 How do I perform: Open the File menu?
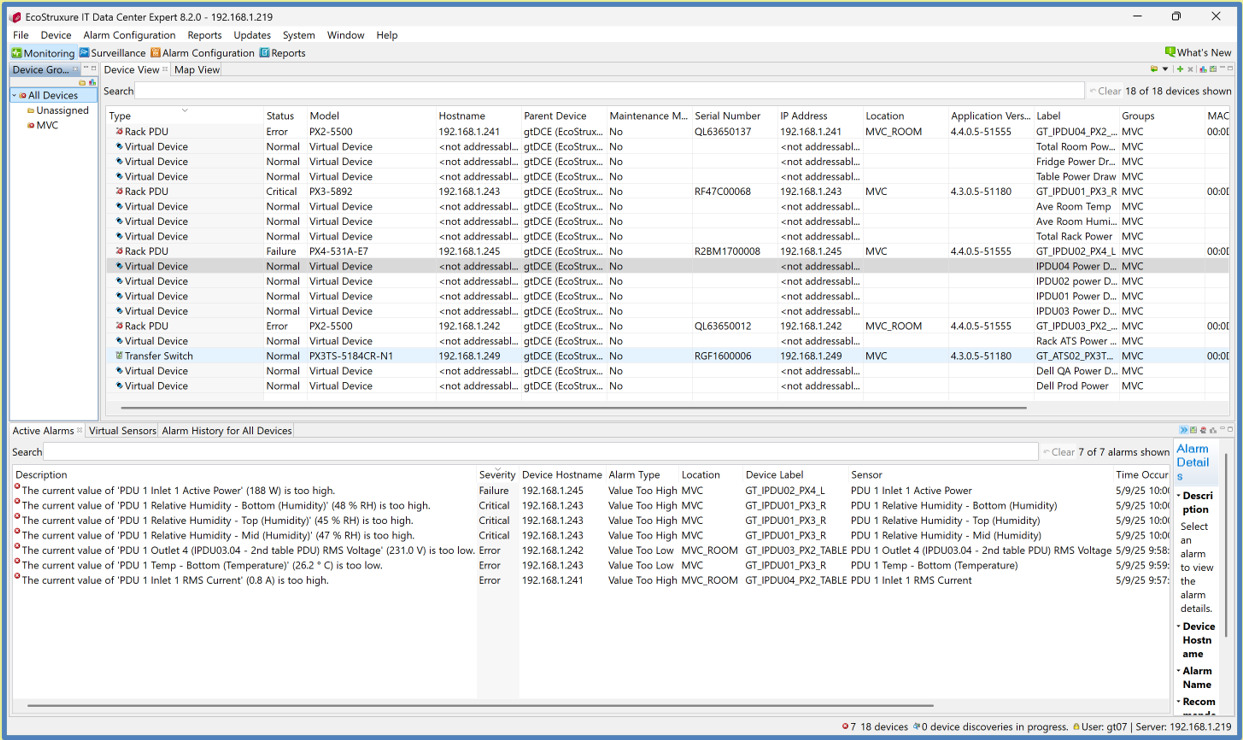click(20, 35)
